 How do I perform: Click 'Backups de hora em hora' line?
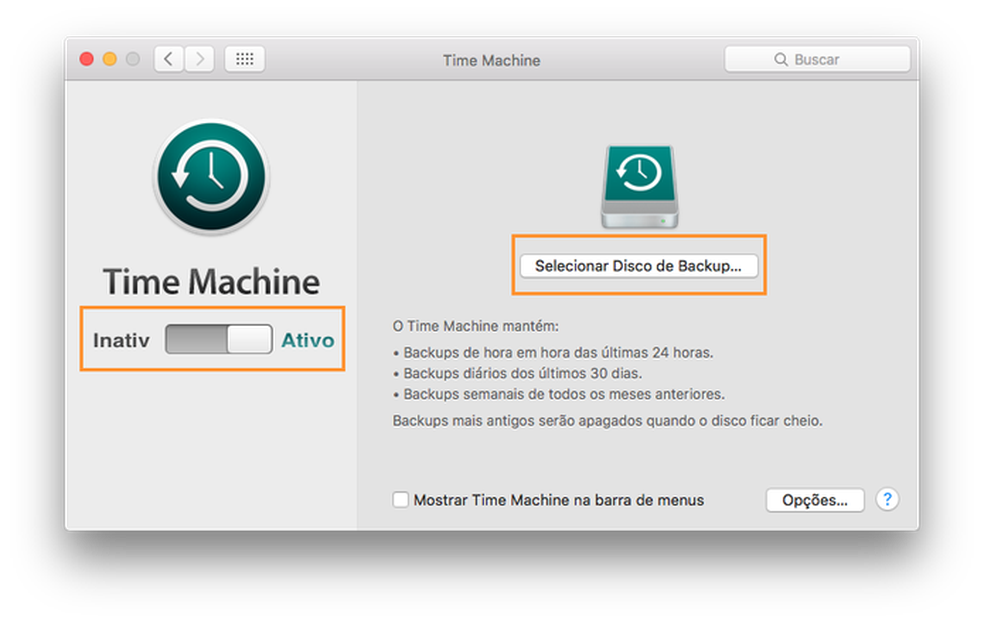pos(554,353)
